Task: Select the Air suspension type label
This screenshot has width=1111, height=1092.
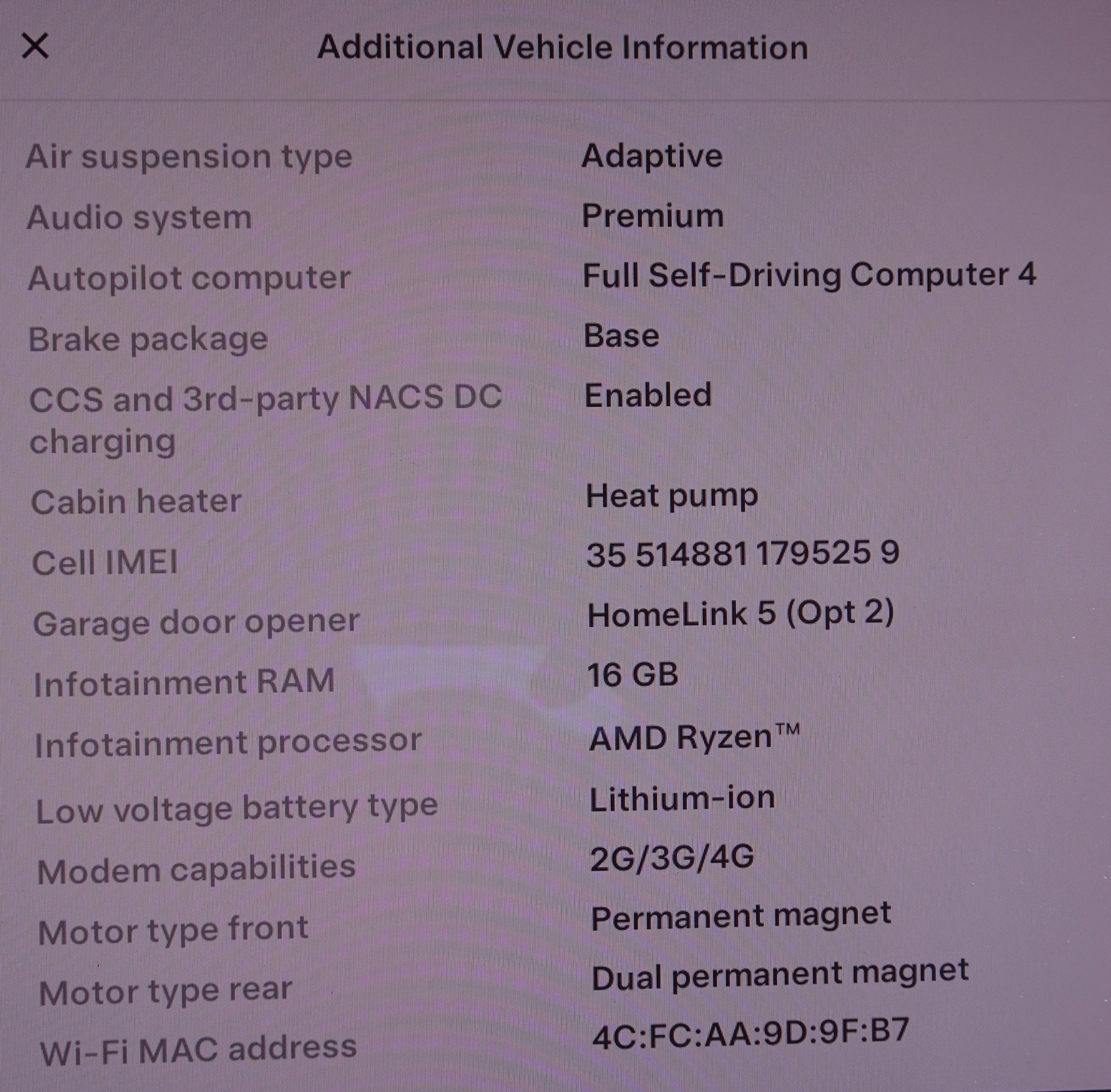Action: pos(189,157)
